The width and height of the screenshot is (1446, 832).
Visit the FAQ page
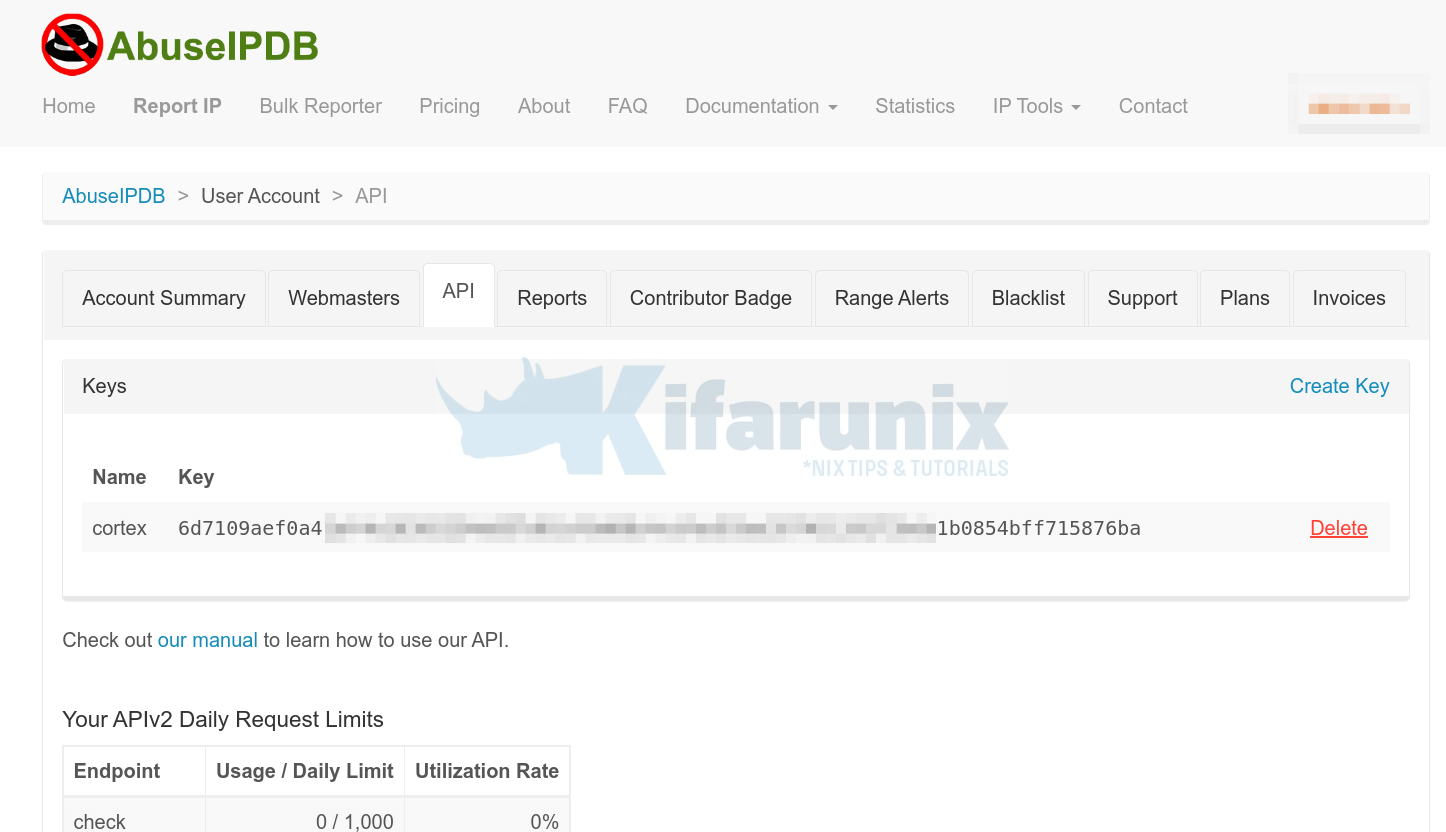(628, 106)
